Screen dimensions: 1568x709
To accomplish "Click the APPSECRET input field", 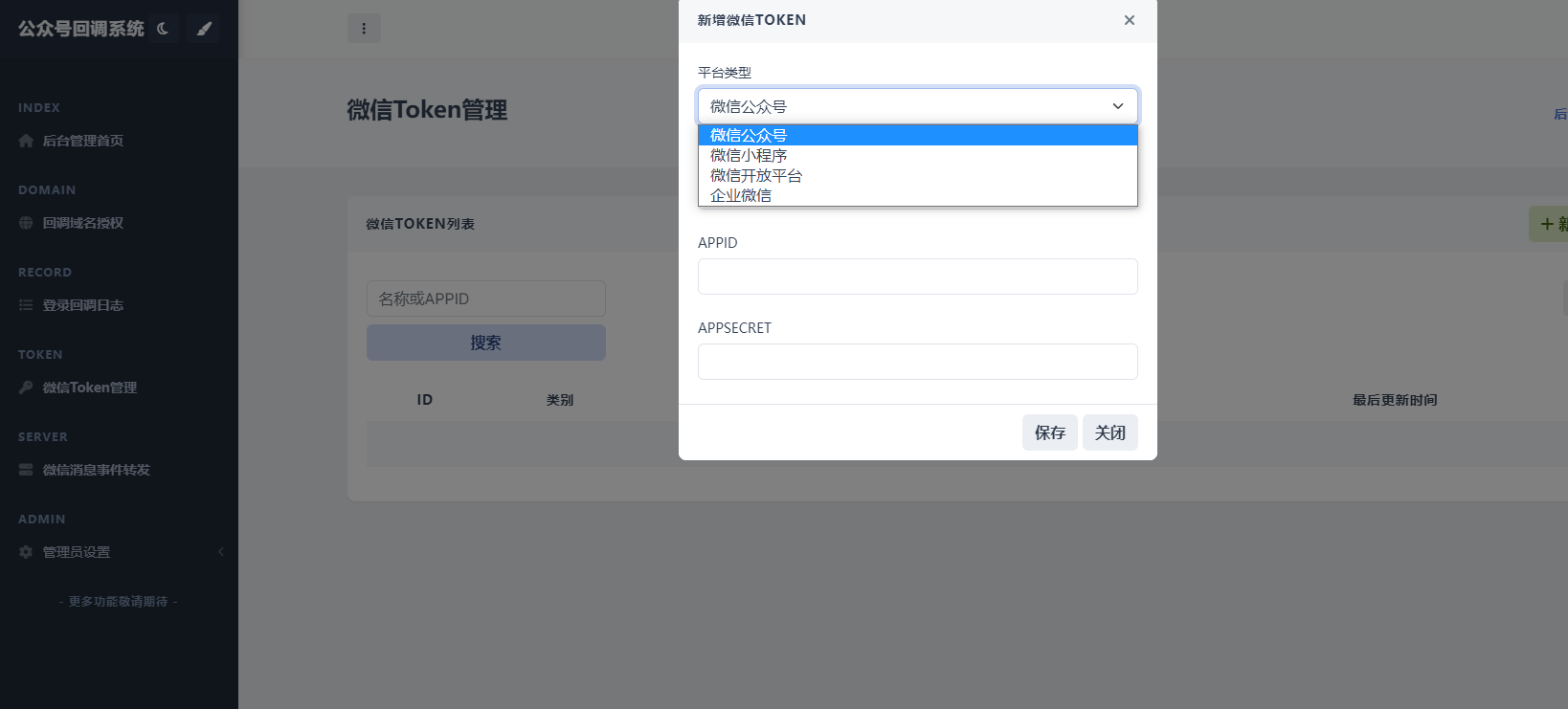I will (x=918, y=362).
